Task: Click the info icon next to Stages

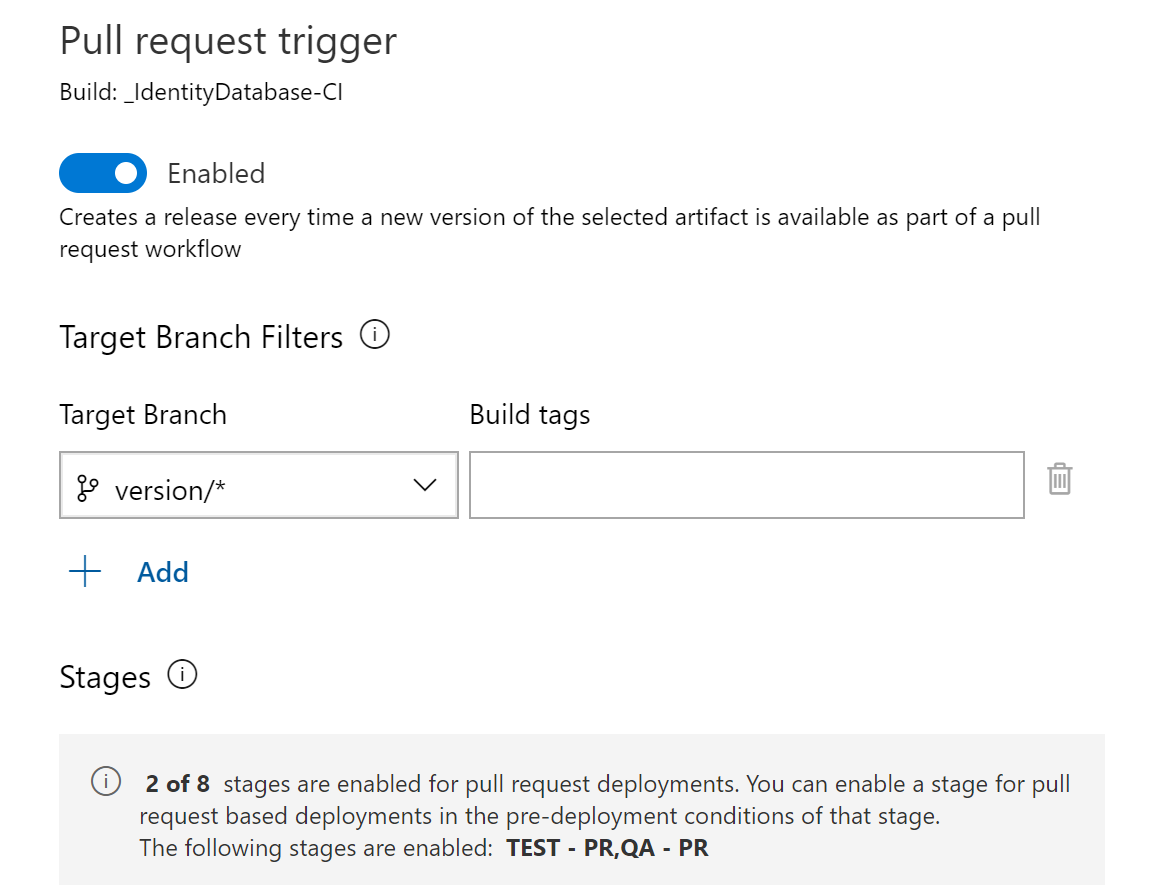Action: tap(183, 675)
